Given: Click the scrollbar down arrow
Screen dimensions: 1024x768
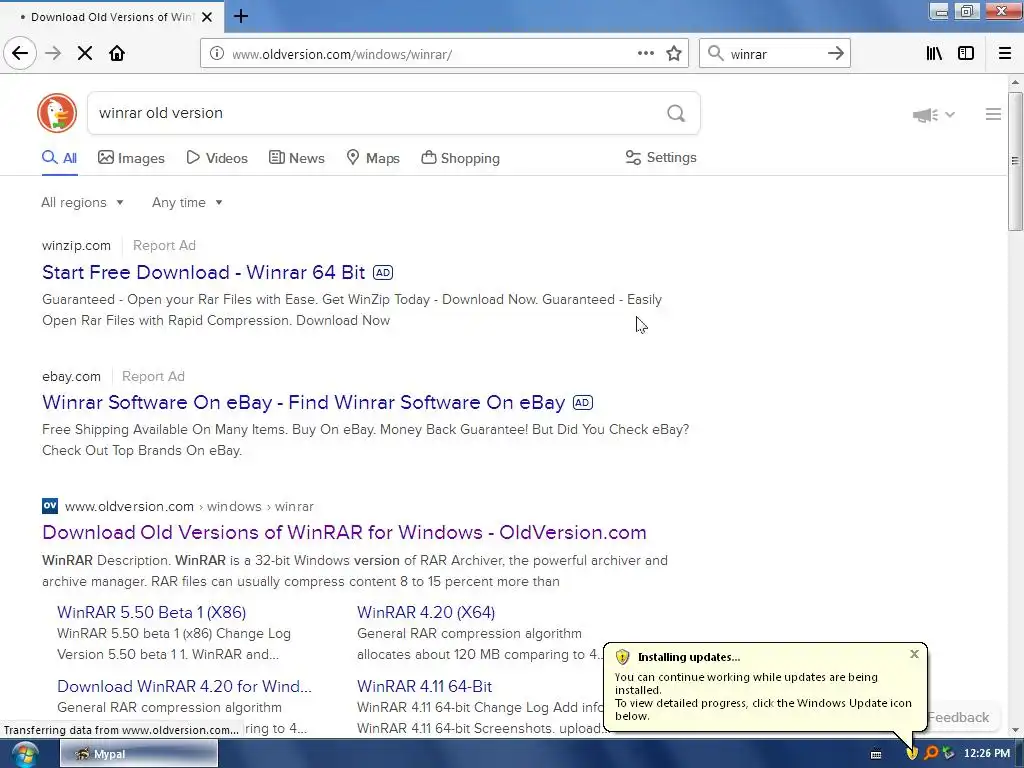Looking at the screenshot, I should pyautogui.click(x=1015, y=731).
